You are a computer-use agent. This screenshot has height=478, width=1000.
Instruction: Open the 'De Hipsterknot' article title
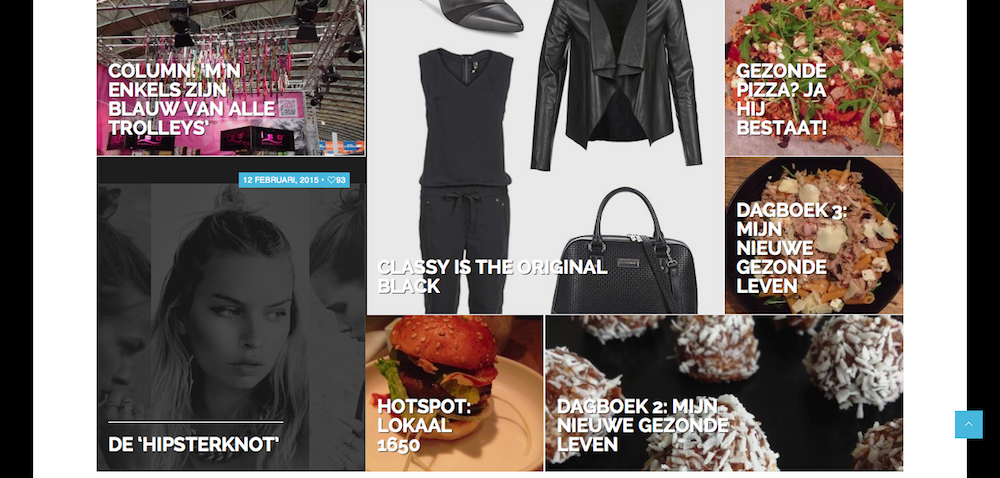(194, 444)
